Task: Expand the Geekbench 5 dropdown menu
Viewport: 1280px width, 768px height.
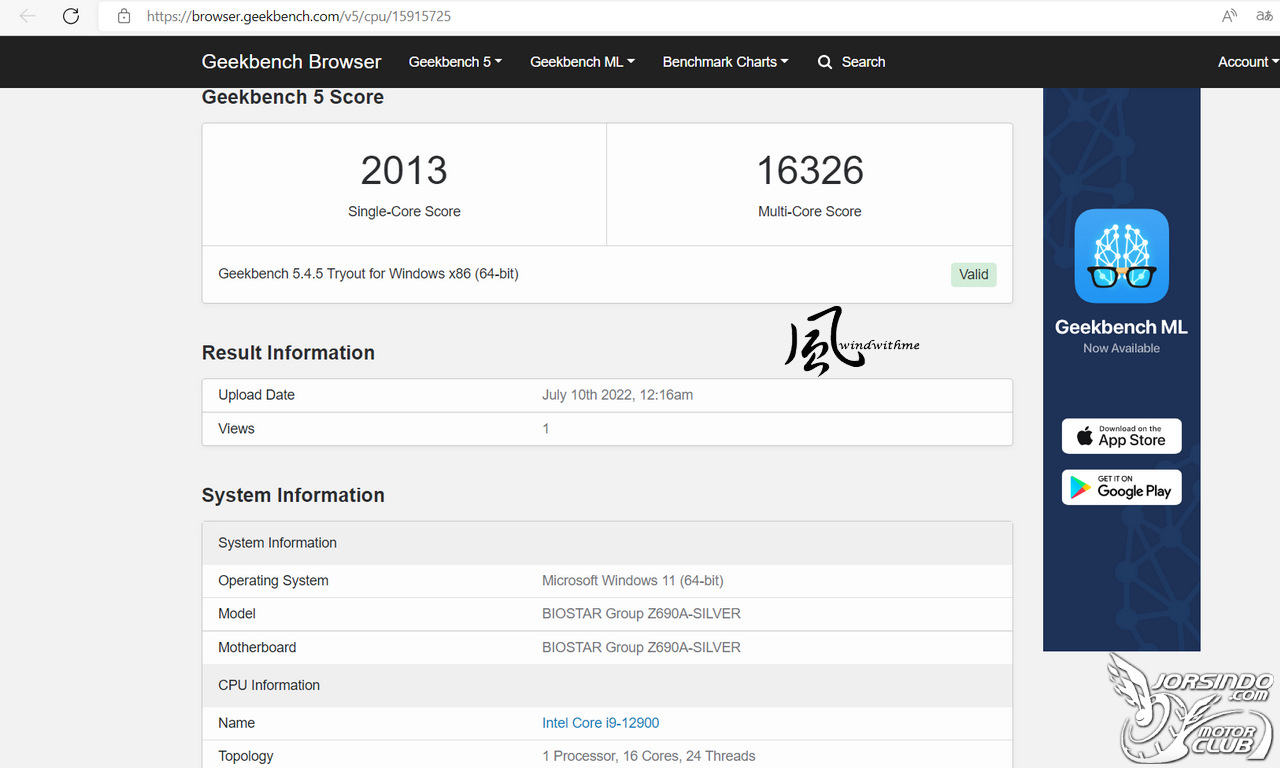Action: click(x=455, y=62)
